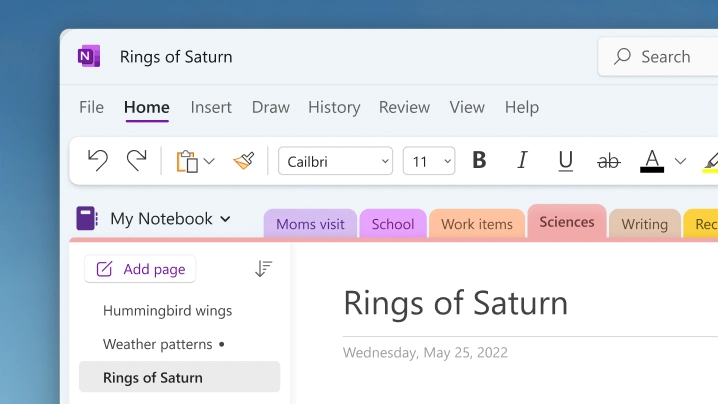Click the Redo arrow icon
Image resolution: width=718 pixels, height=404 pixels.
[136, 160]
